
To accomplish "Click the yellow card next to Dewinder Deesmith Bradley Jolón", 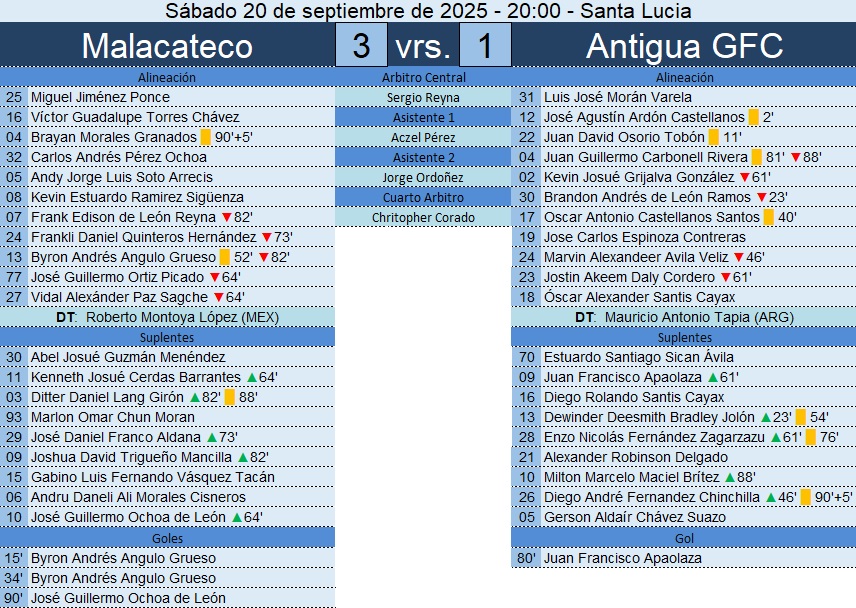I will (800, 417).
